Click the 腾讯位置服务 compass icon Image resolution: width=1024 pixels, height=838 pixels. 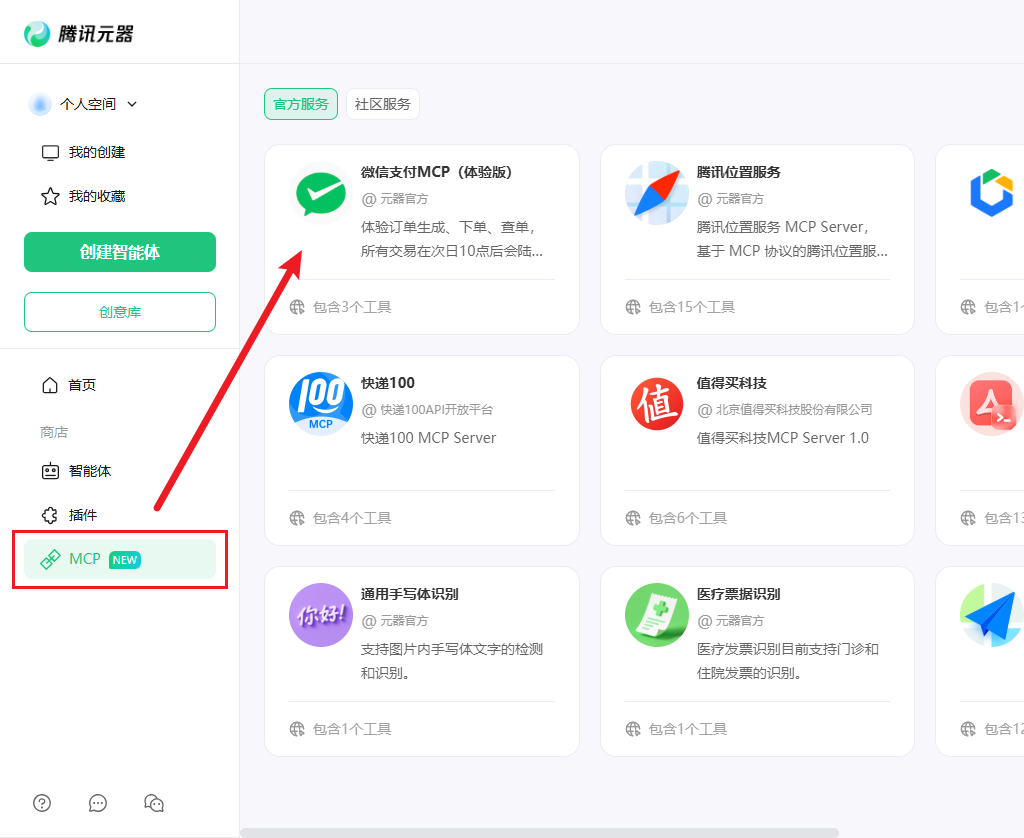[x=656, y=193]
